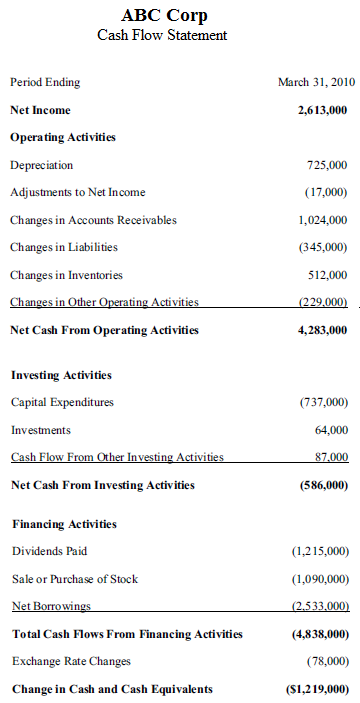Click the Operating Activities heading
The image size is (360, 703).
point(63,137)
